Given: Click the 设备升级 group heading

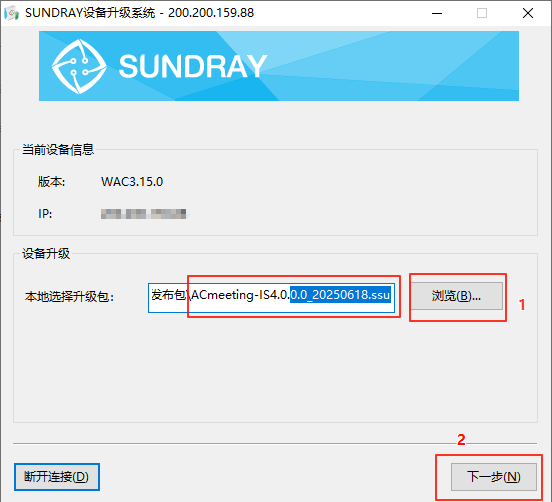Looking at the screenshot, I should pos(46,253).
